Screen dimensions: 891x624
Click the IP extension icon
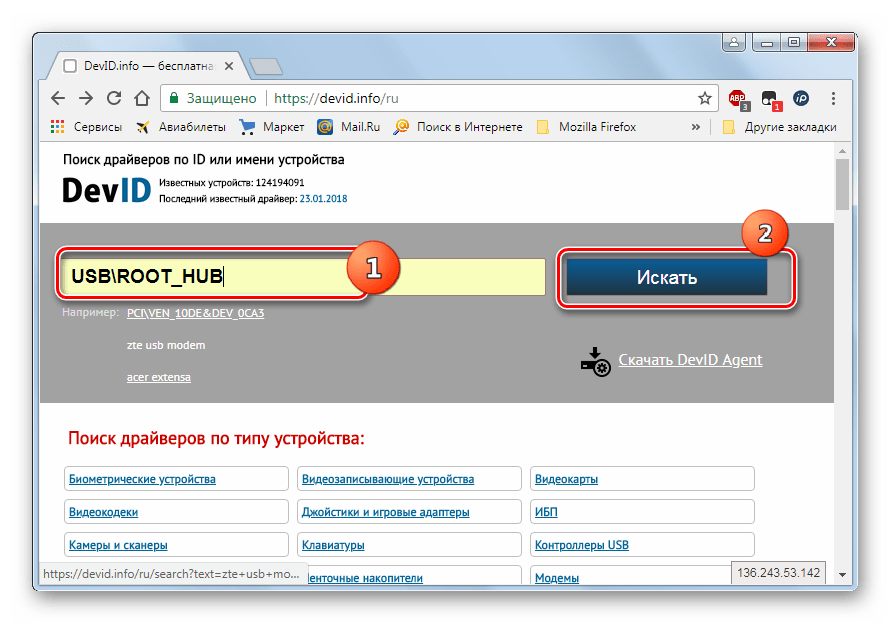pos(801,99)
